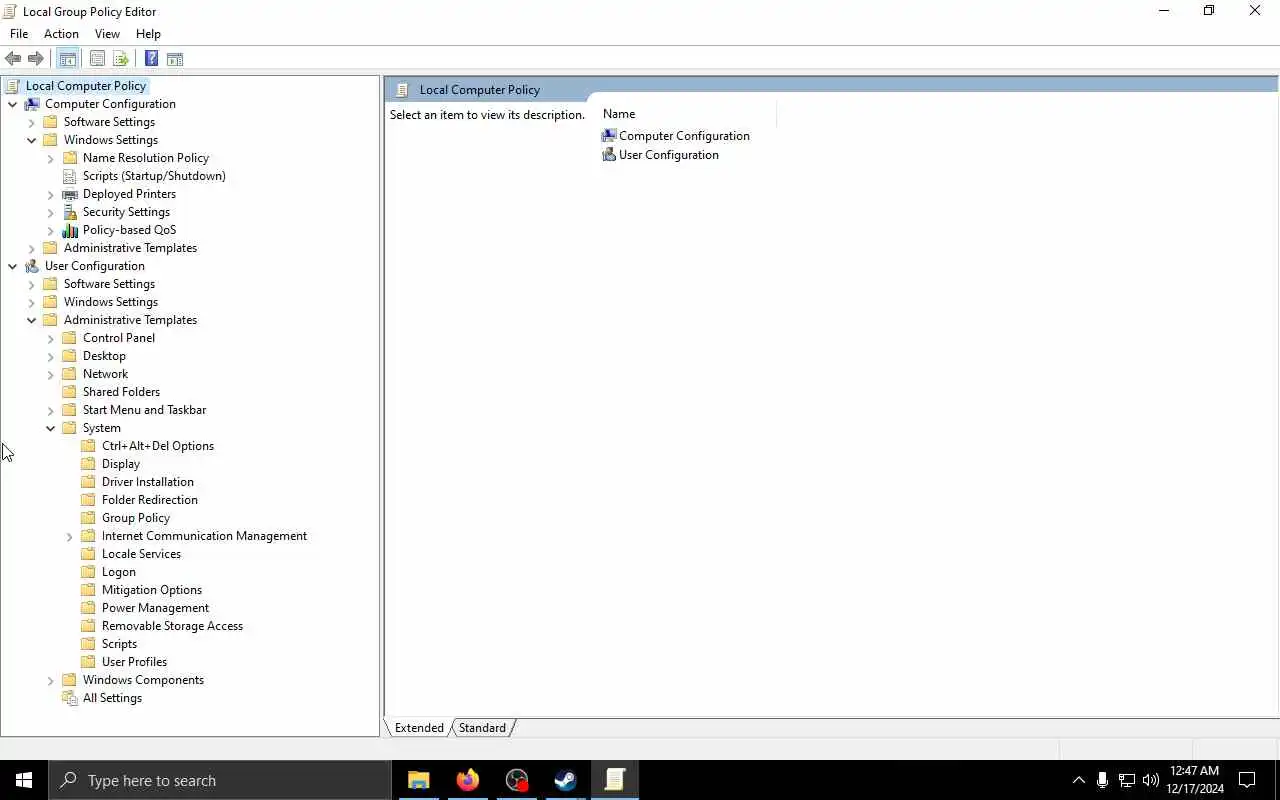Open the Action menu

61,34
